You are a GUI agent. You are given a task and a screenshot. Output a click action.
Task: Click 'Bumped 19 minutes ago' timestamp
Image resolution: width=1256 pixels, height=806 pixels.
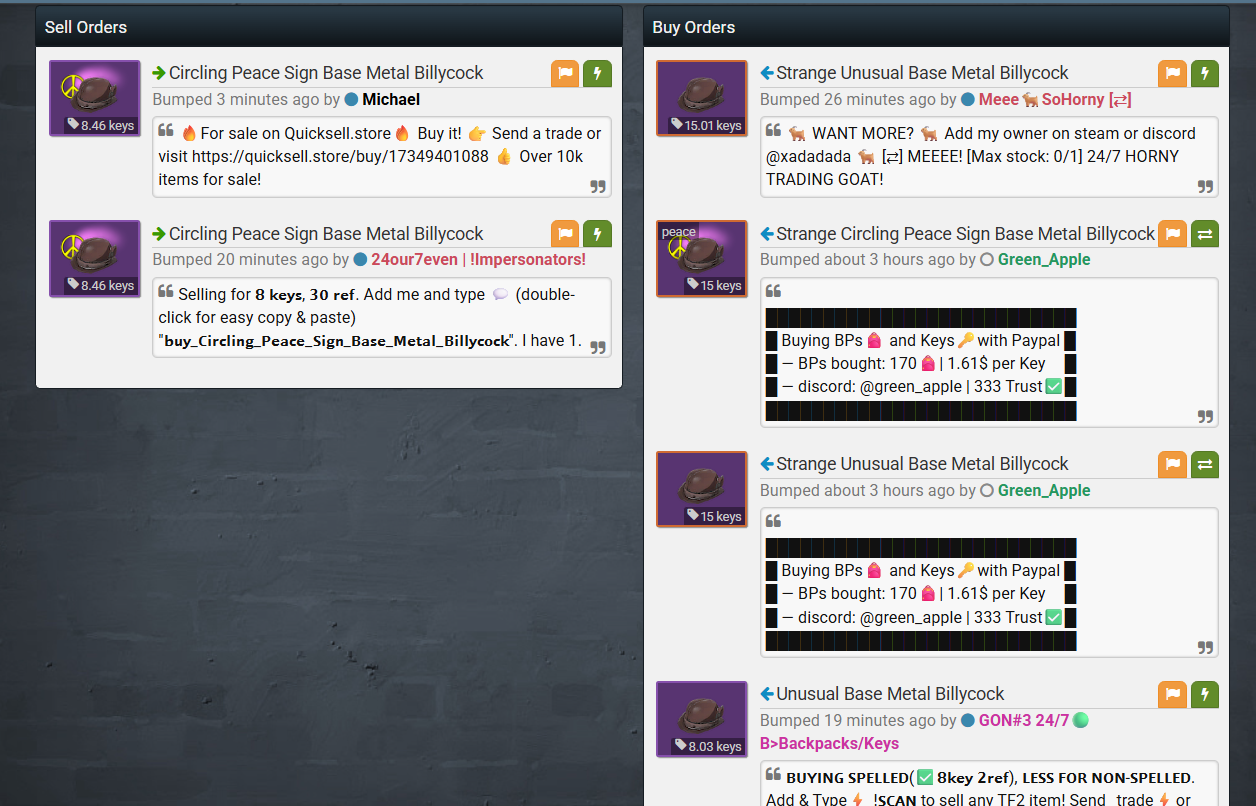[848, 721]
